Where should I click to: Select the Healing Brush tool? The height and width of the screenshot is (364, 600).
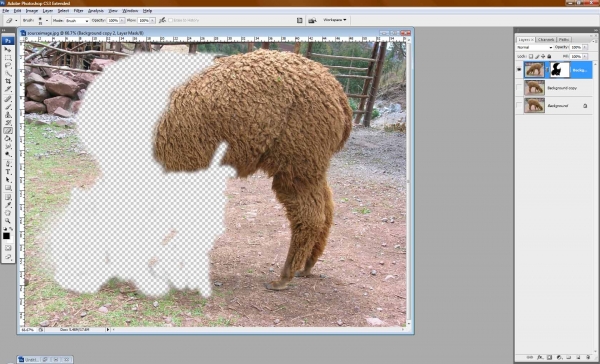tap(8, 99)
